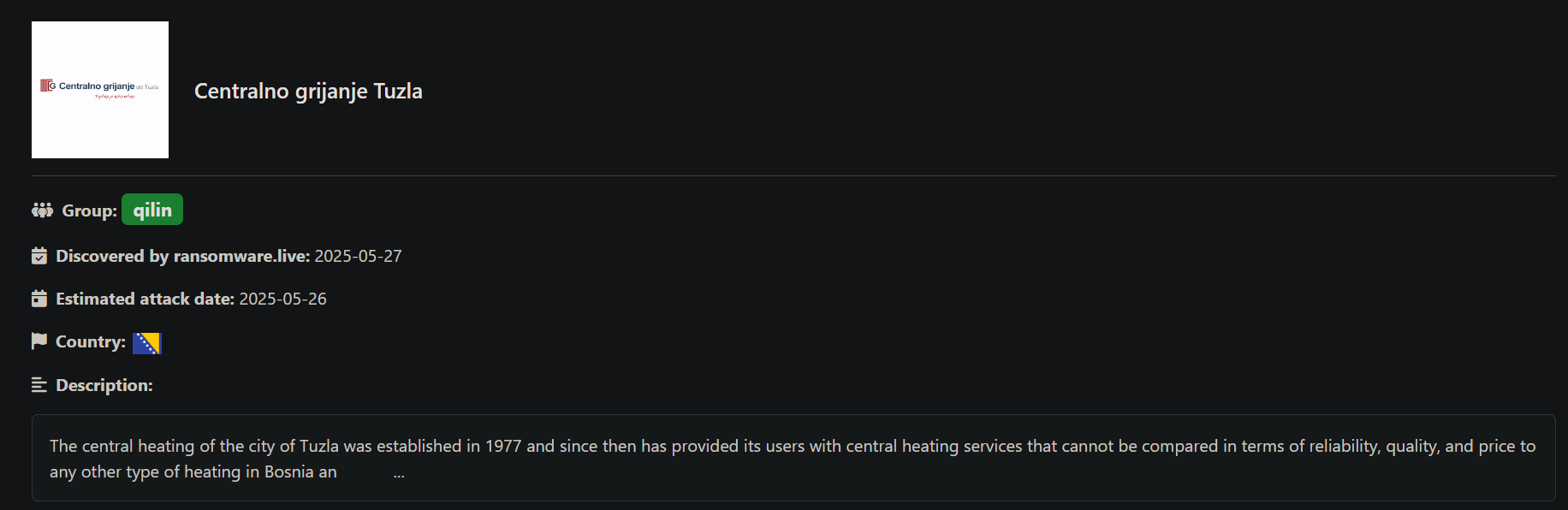Click the Group: label

90,211
